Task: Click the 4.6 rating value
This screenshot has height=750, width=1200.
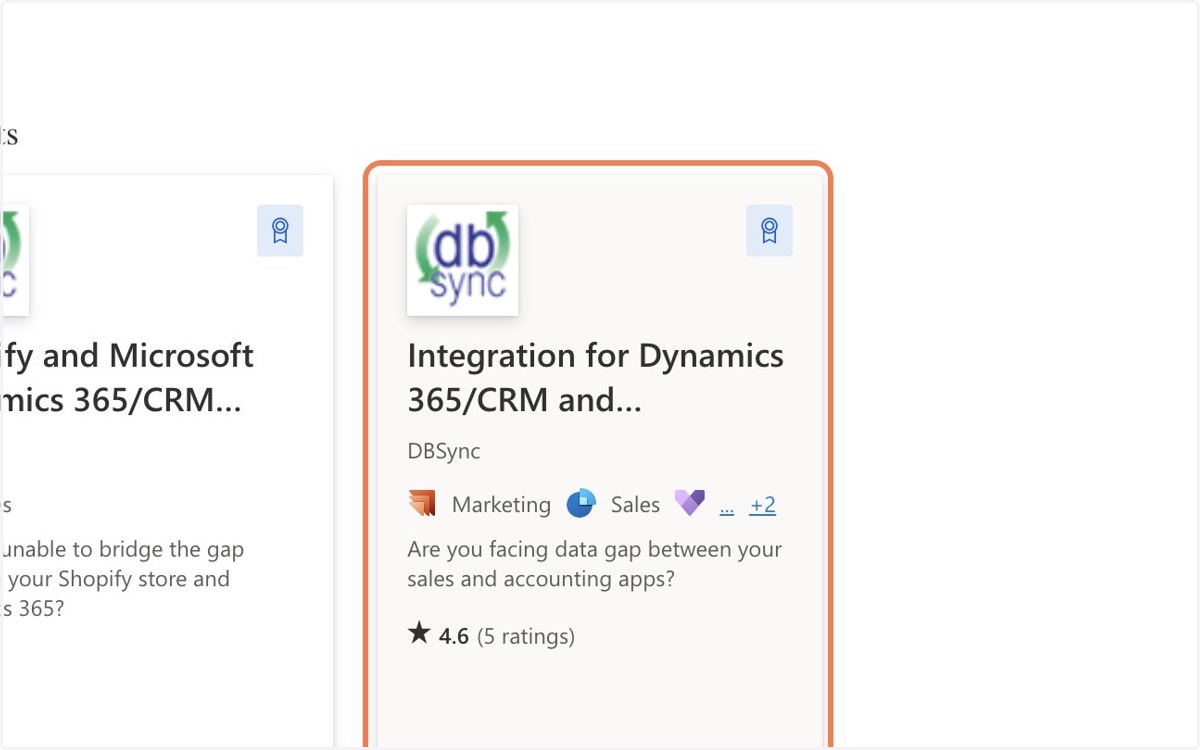Action: pos(454,636)
